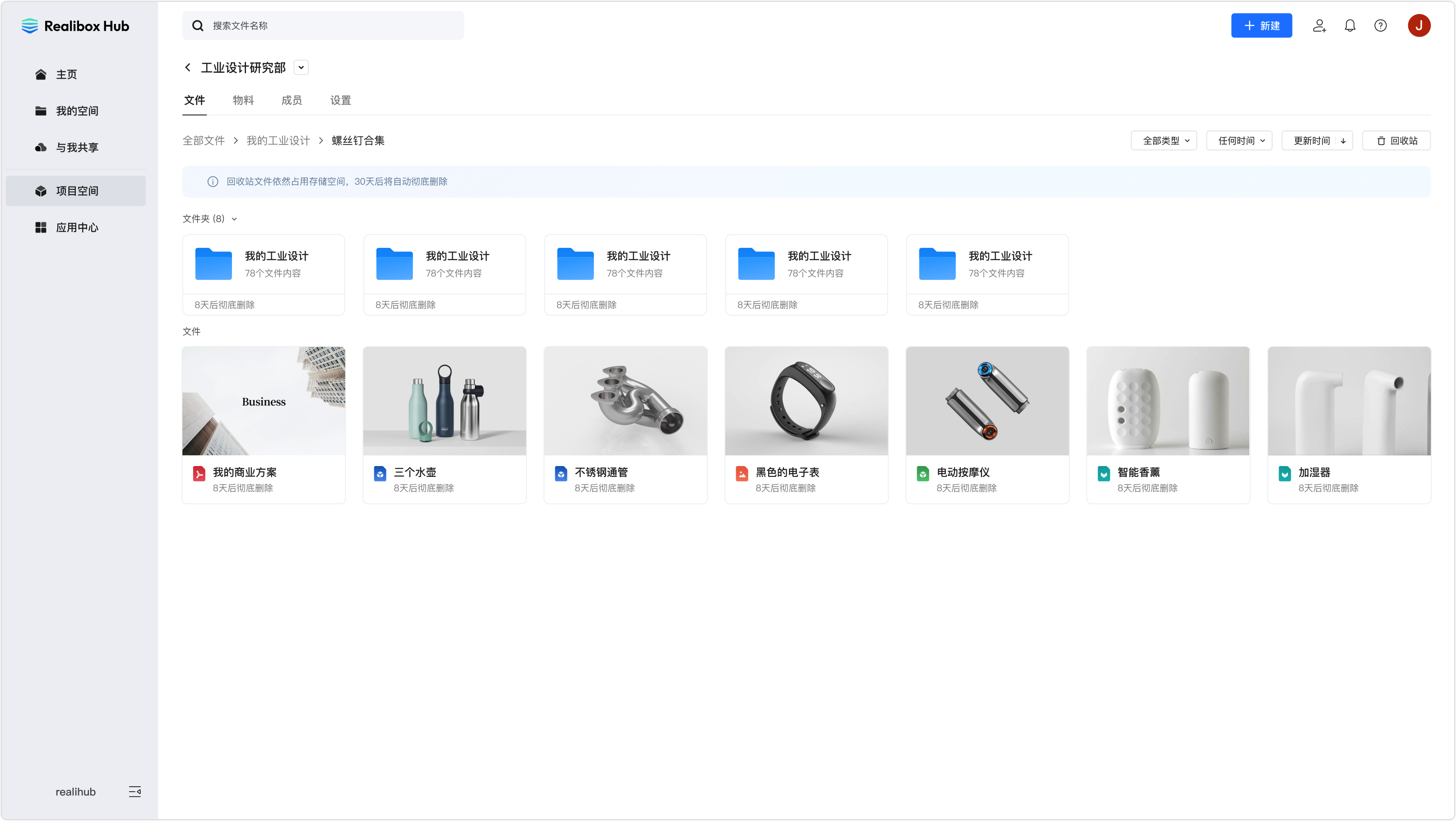Switch to the 物料 tab
1456x821 pixels.
pos(243,100)
